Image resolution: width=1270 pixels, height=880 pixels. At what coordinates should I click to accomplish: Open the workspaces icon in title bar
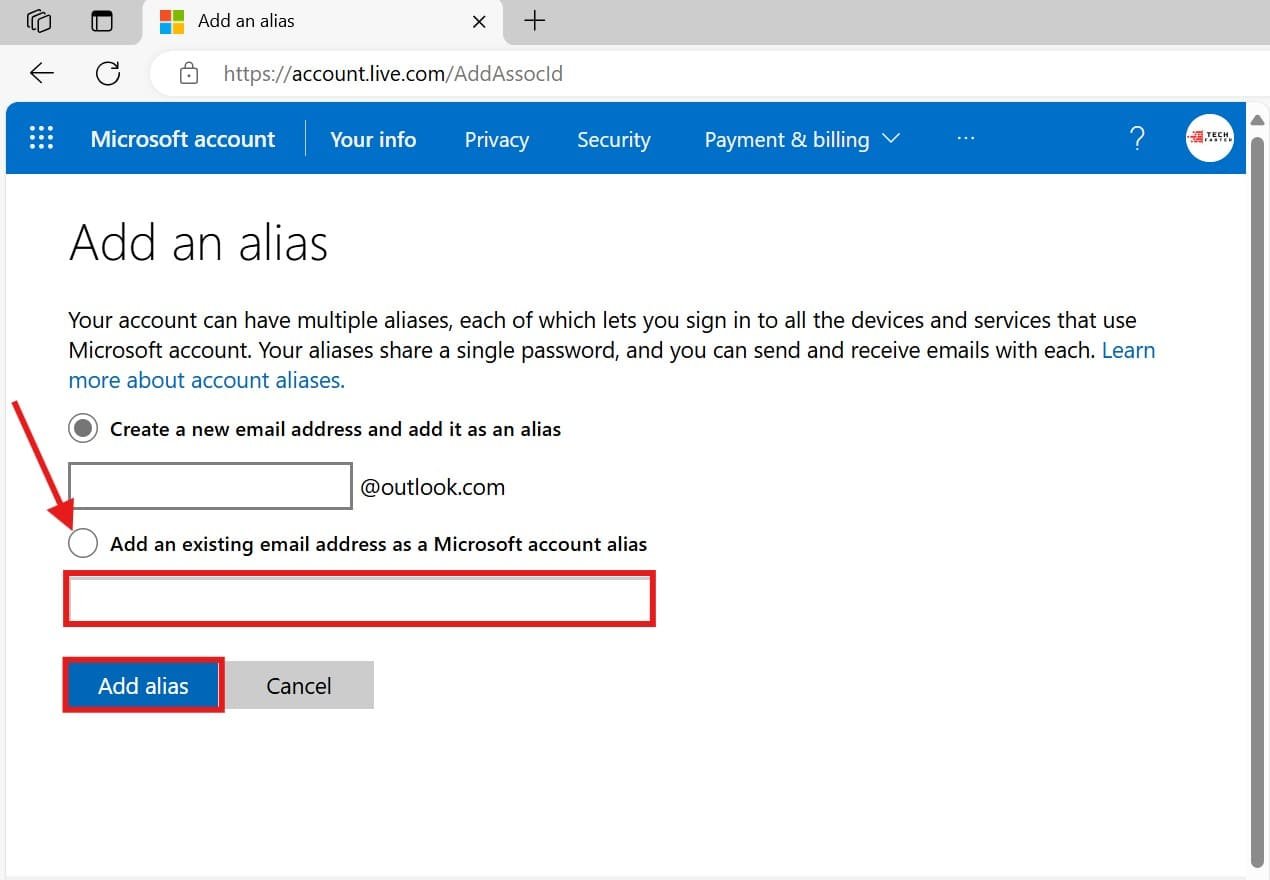39,21
